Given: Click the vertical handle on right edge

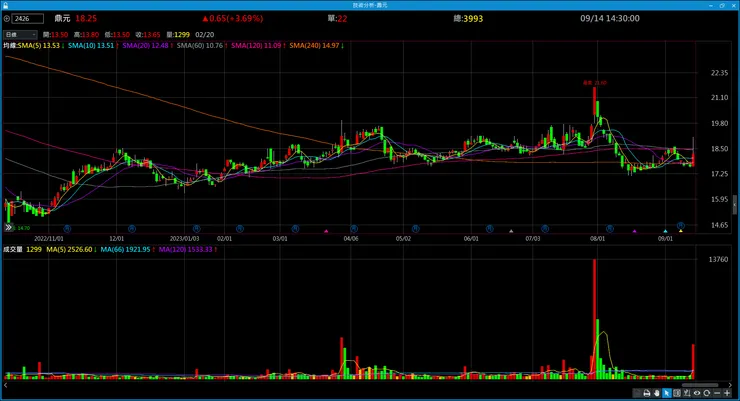Looking at the screenshot, I should [735, 205].
